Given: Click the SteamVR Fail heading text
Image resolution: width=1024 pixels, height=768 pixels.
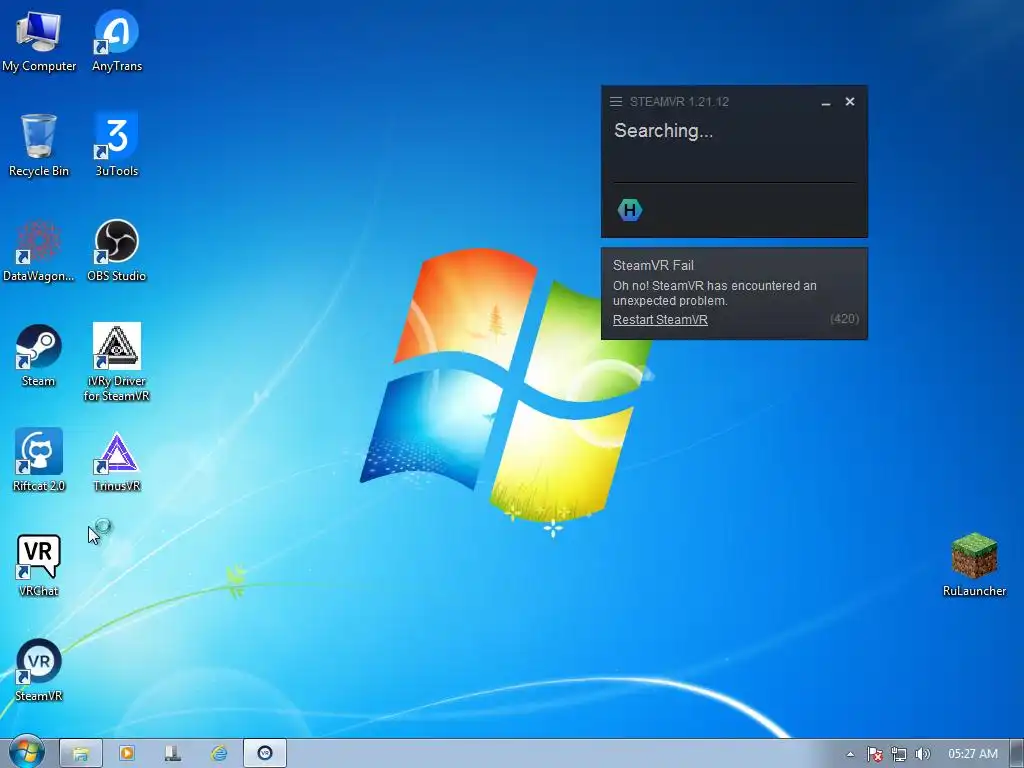Looking at the screenshot, I should (x=653, y=265).
